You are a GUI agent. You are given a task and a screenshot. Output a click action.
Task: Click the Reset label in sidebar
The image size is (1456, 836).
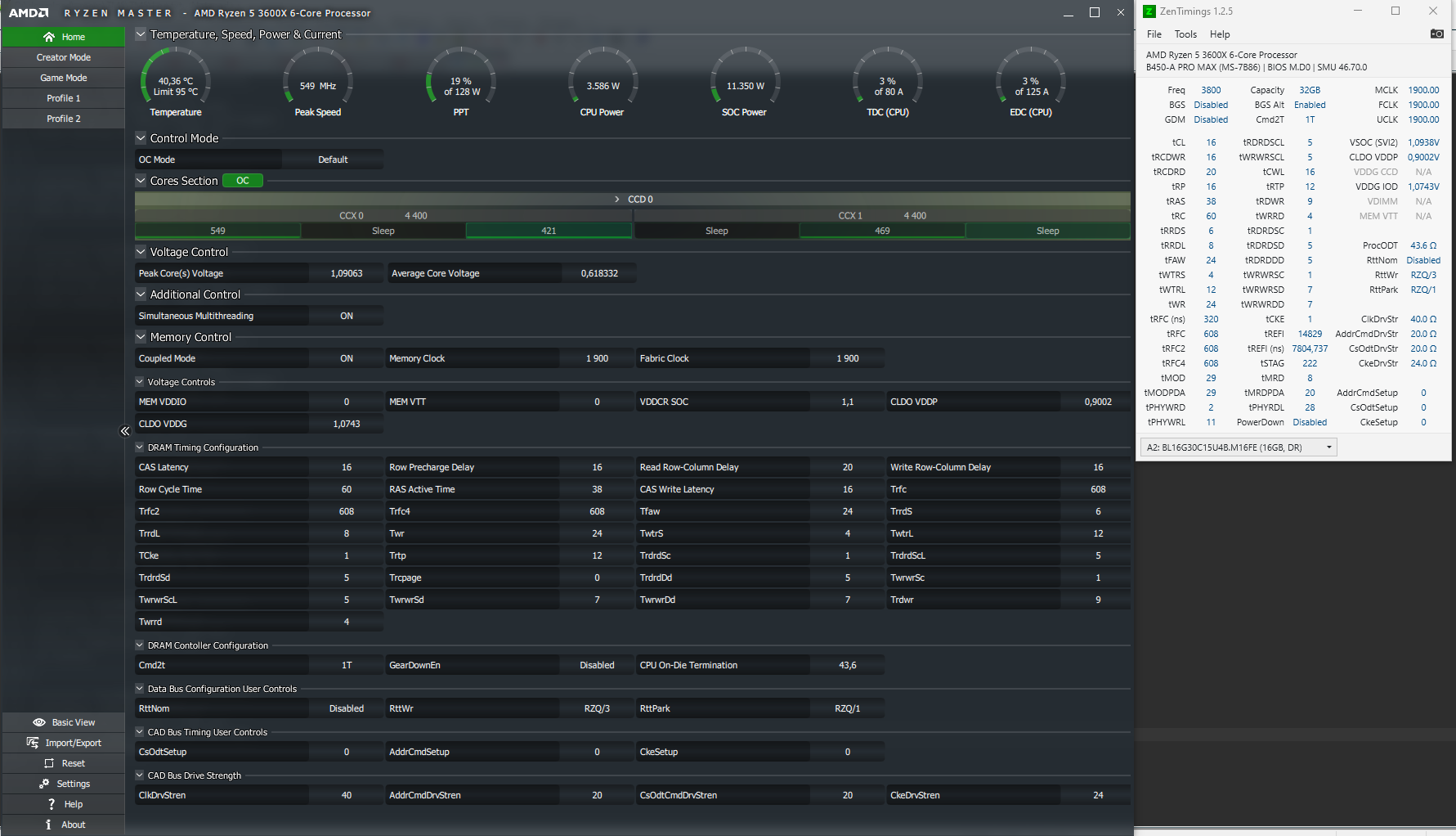[74, 763]
